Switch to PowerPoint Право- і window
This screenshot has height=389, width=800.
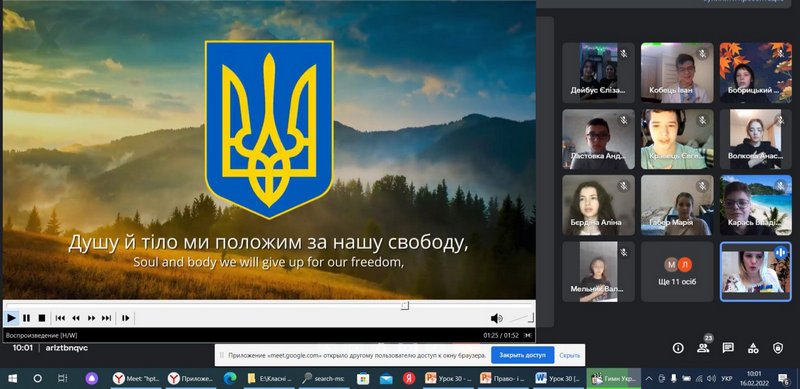tap(503, 378)
